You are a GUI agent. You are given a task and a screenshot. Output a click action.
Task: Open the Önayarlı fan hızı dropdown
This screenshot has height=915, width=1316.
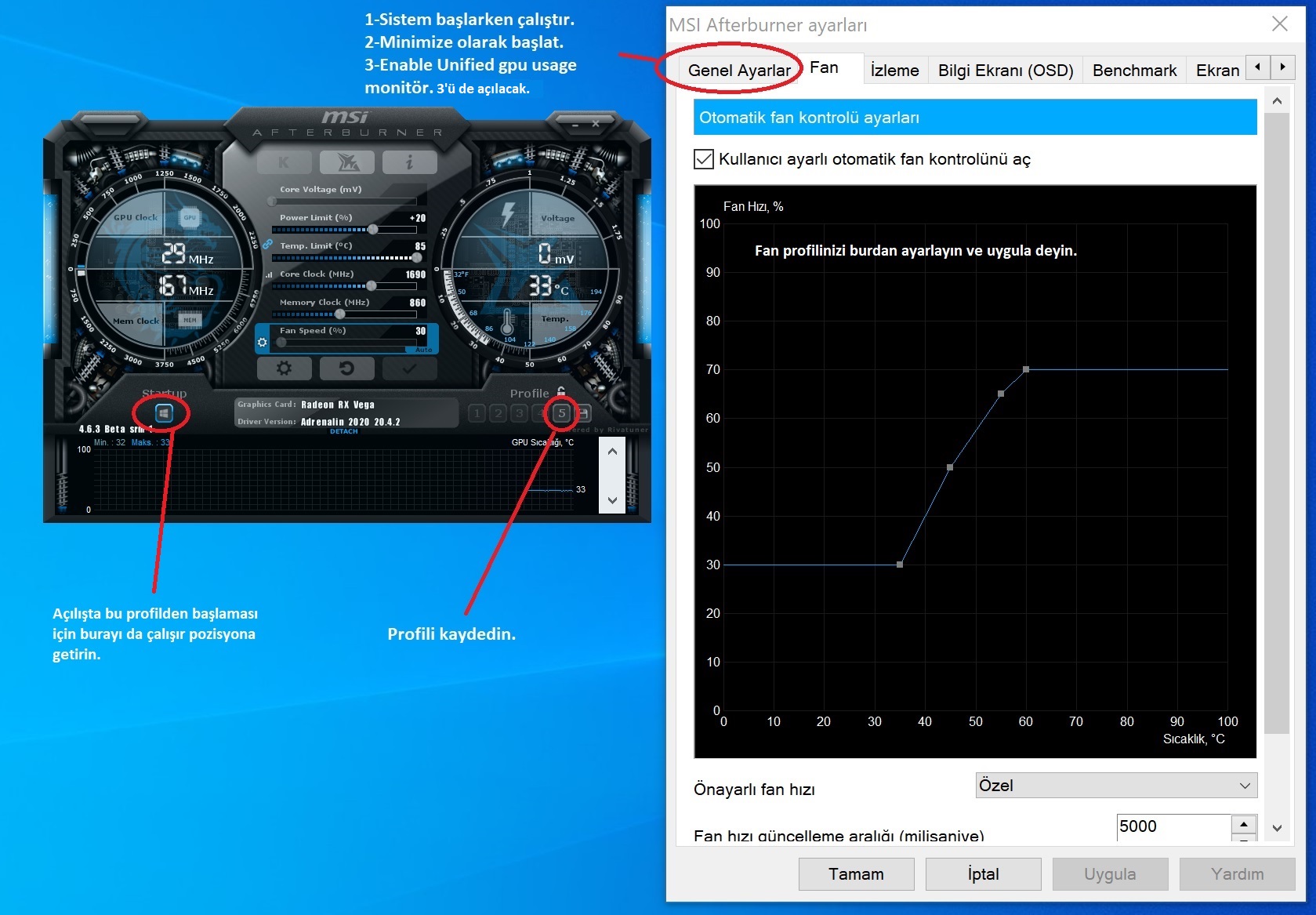click(x=1116, y=786)
